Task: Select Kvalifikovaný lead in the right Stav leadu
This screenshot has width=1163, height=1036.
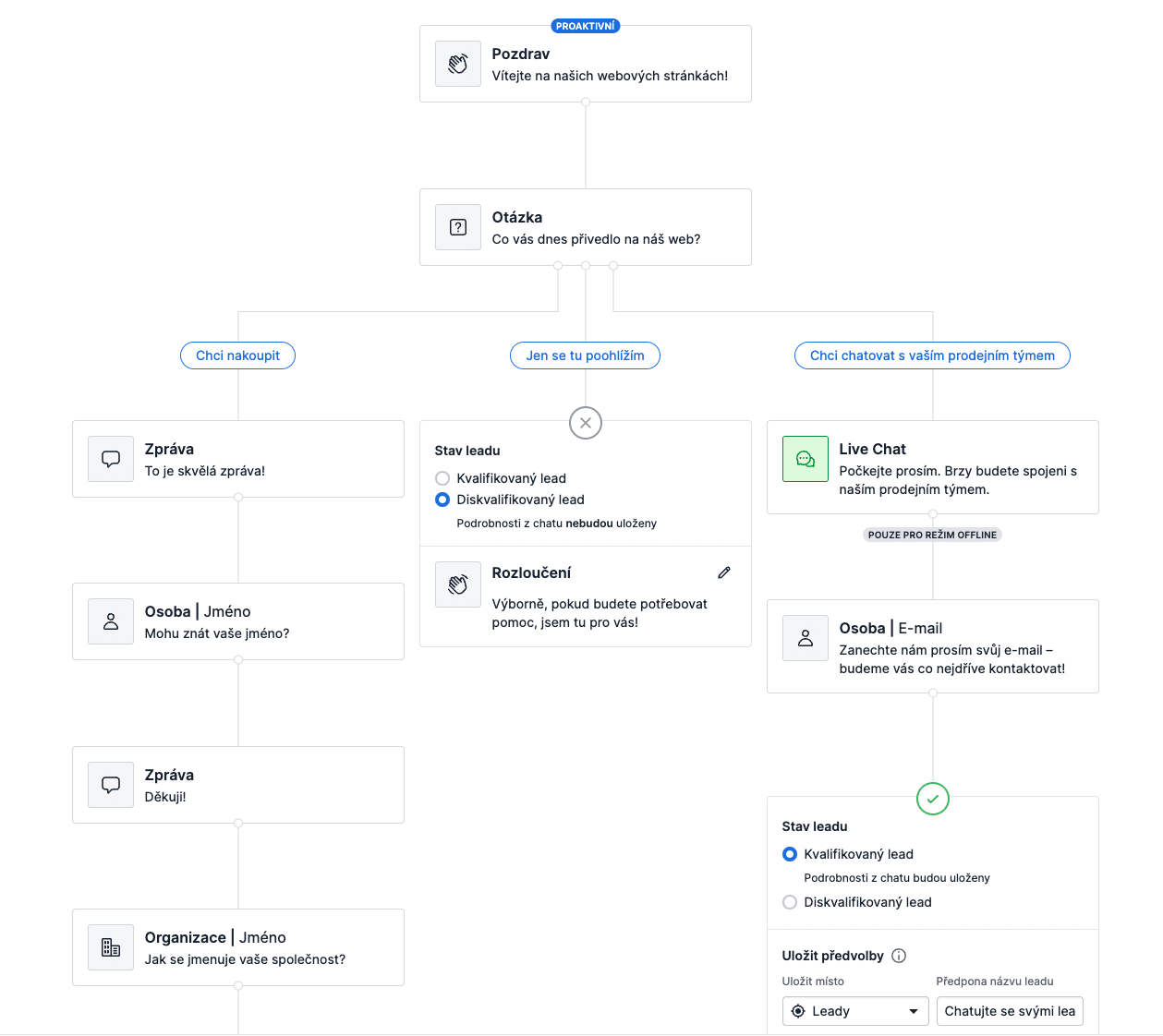Action: click(x=790, y=854)
